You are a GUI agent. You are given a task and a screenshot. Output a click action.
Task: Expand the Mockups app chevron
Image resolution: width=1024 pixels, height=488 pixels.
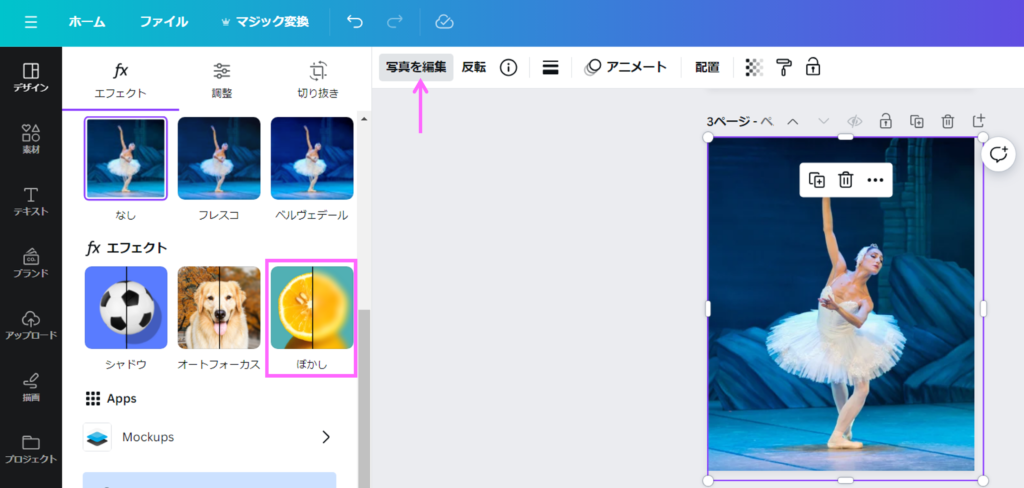325,437
